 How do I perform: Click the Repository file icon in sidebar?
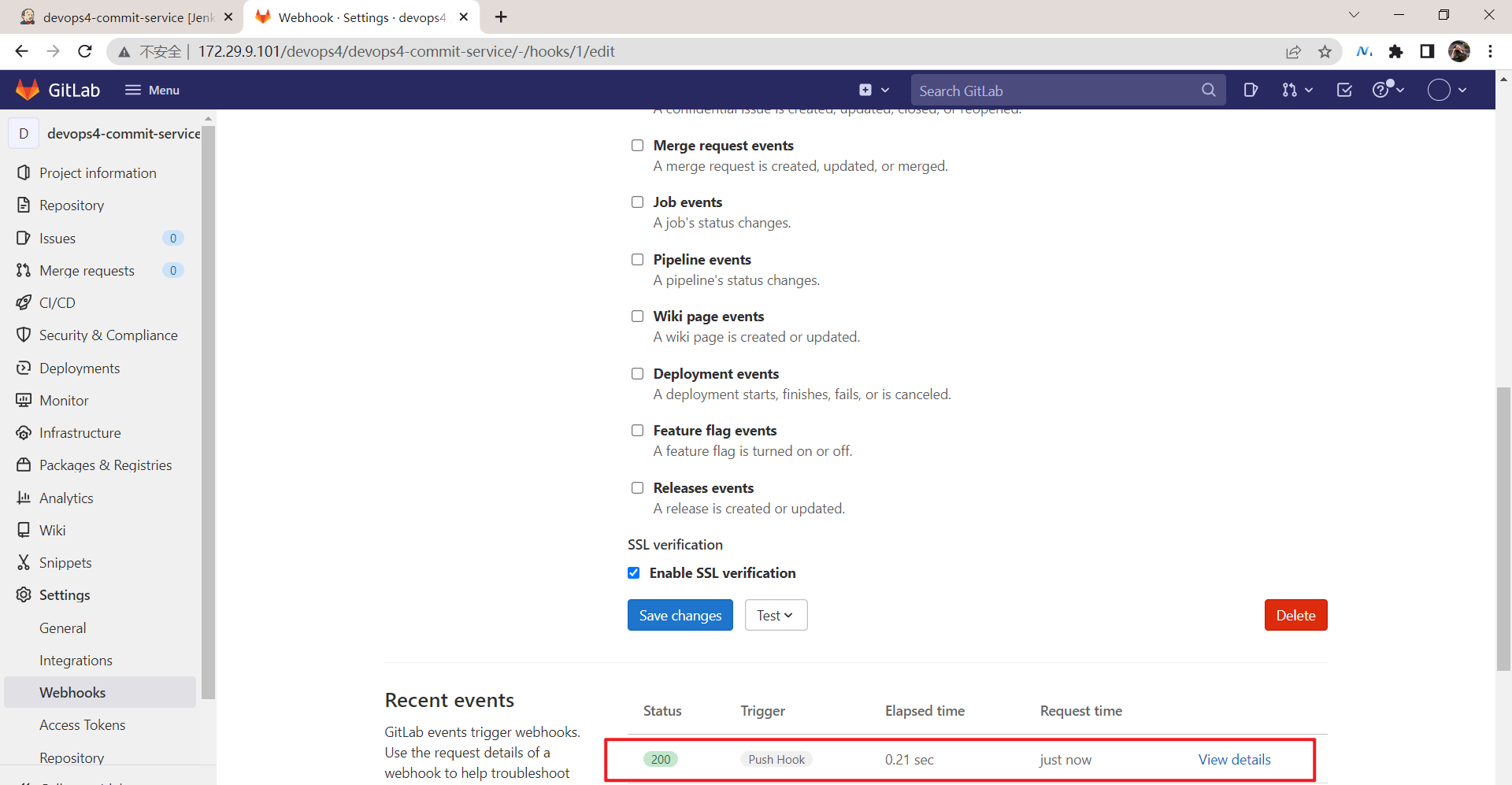[24, 205]
